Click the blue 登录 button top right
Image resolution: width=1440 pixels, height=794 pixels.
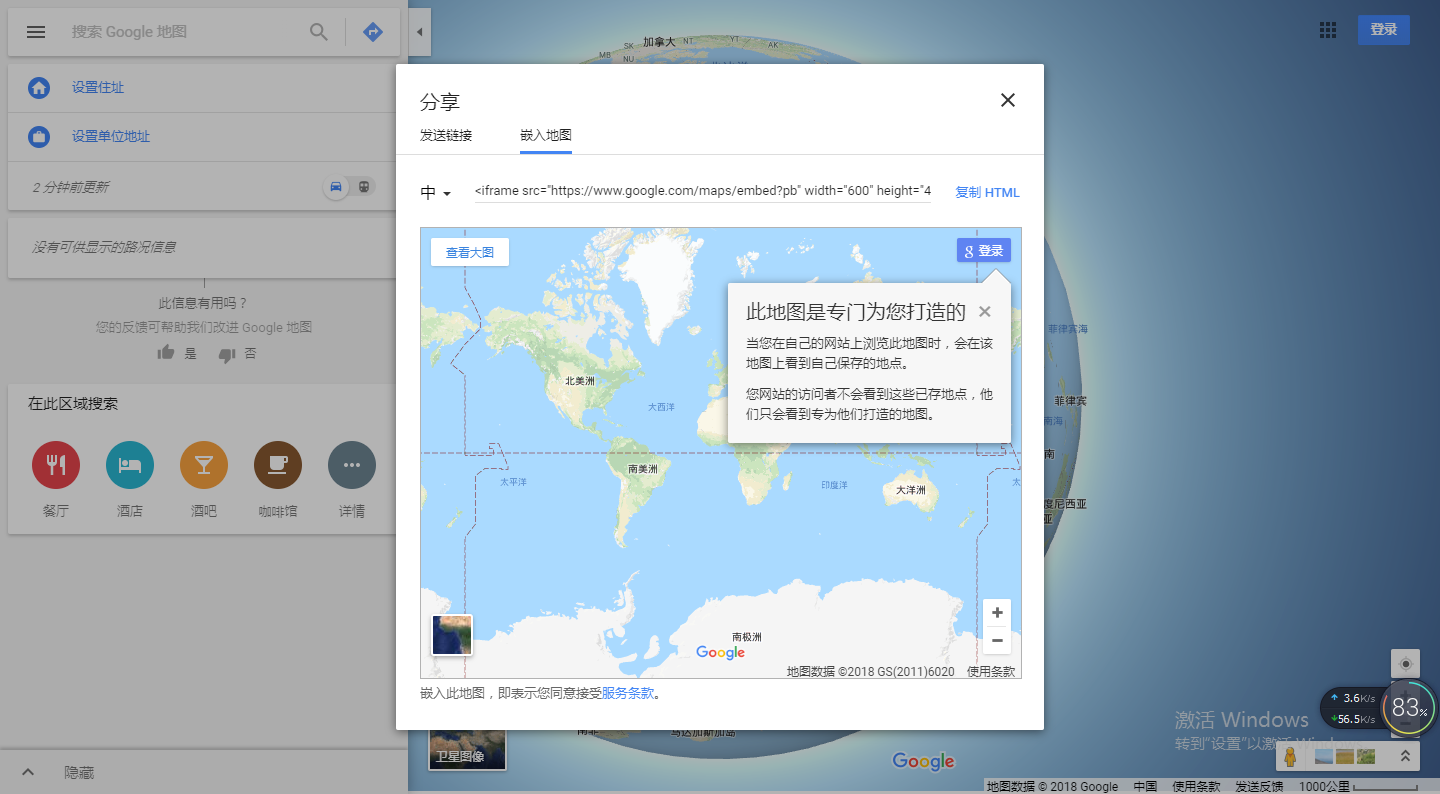click(1384, 30)
